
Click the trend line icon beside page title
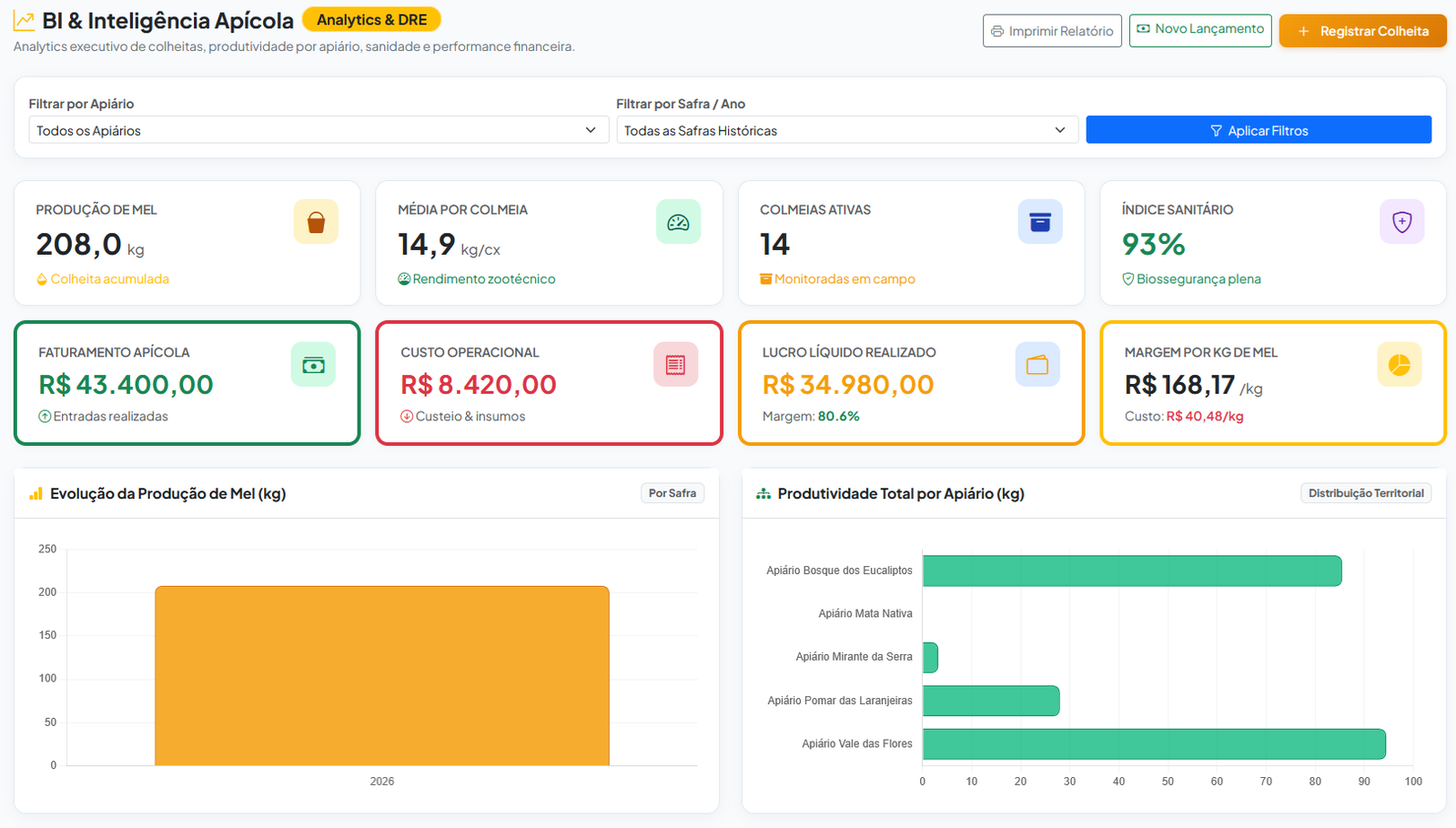pos(24,20)
